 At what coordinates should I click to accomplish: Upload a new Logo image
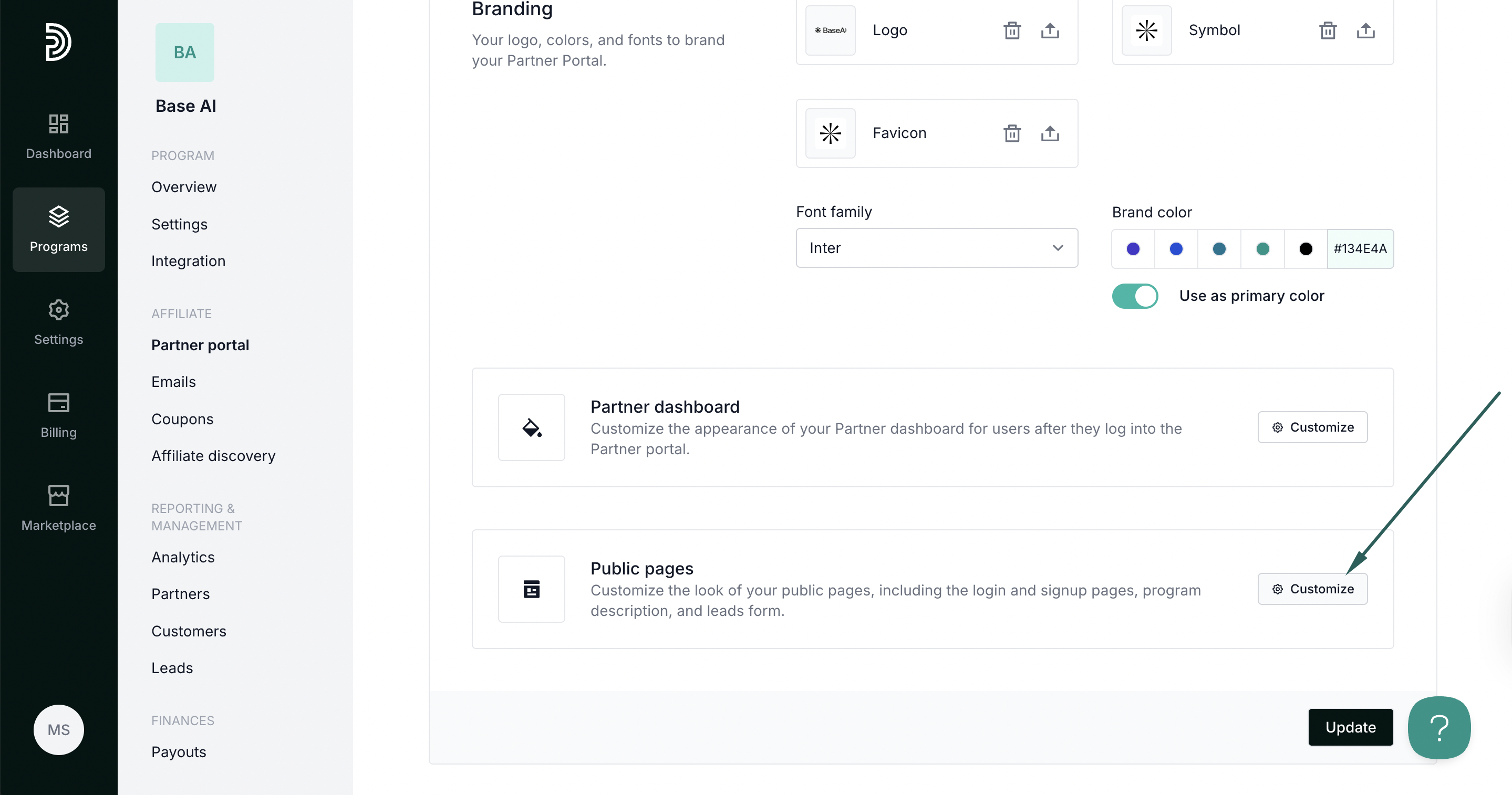click(x=1050, y=30)
